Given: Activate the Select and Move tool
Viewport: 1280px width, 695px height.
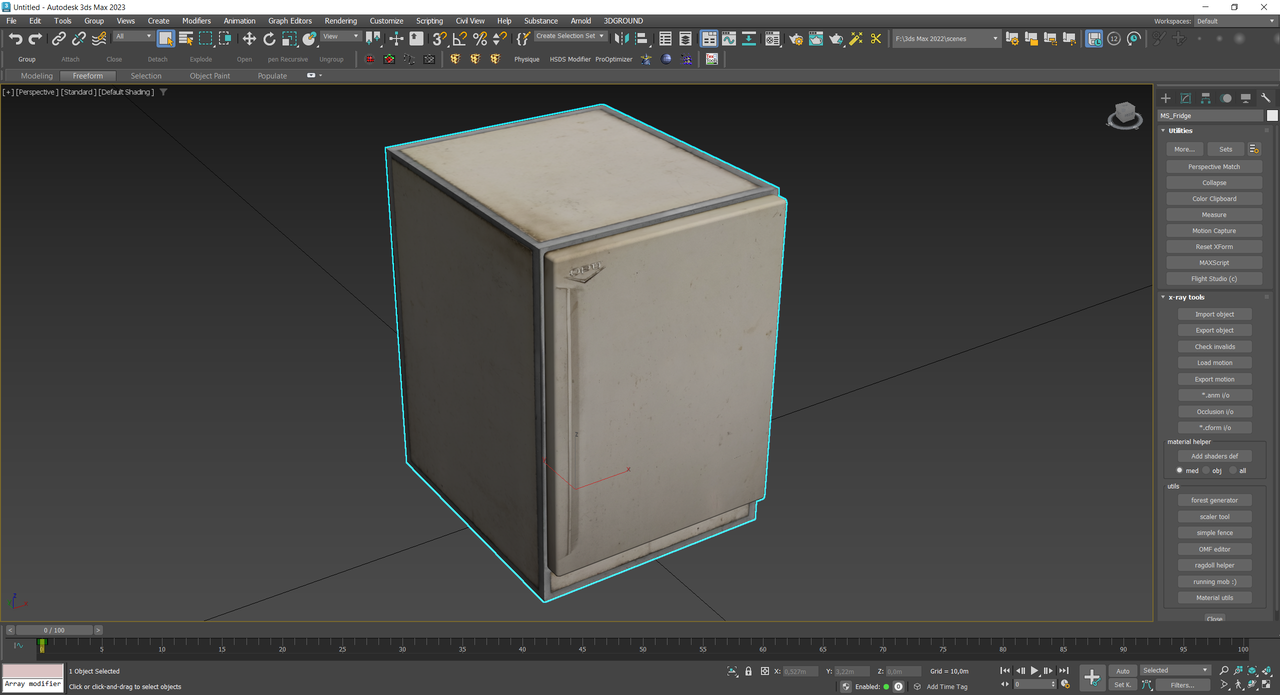Looking at the screenshot, I should click(x=249, y=39).
